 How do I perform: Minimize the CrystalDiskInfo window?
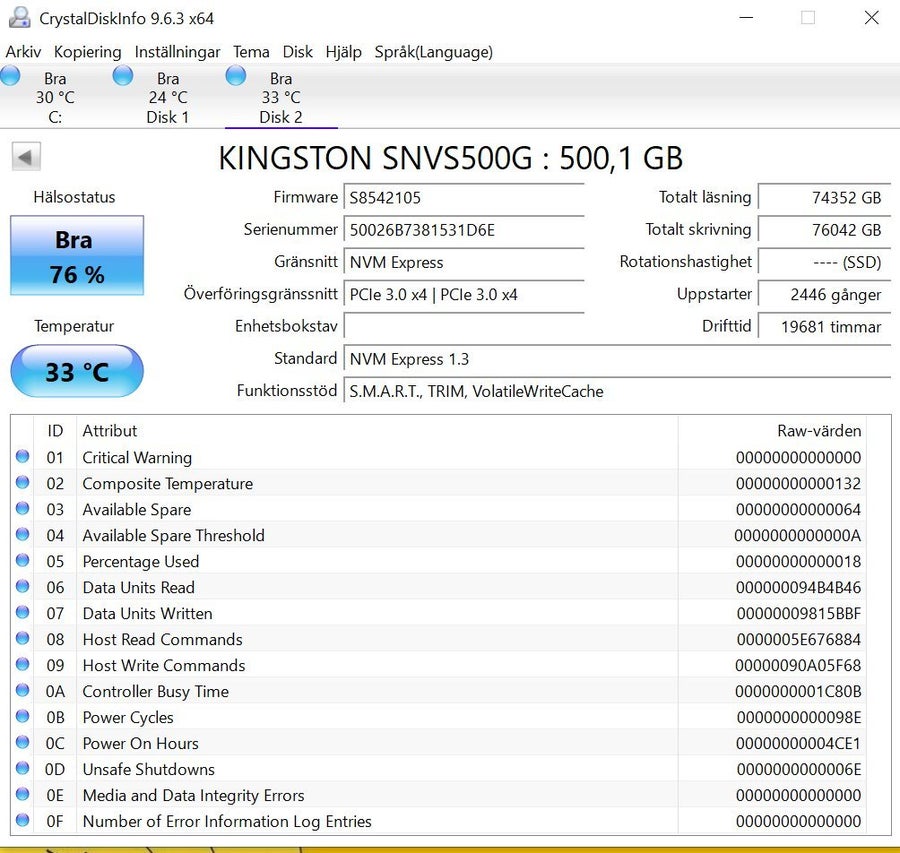coord(746,18)
